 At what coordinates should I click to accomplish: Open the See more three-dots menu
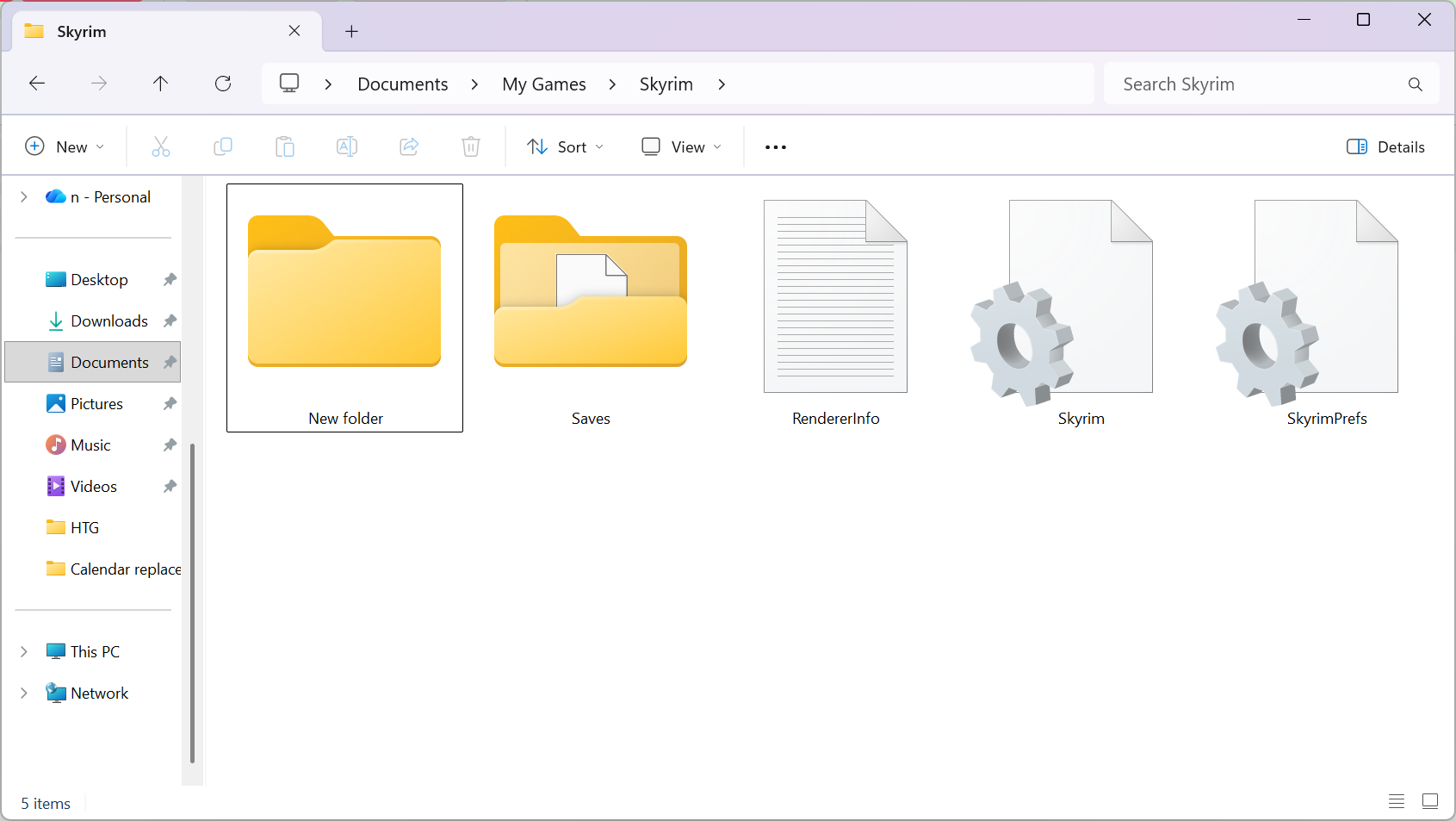click(776, 147)
